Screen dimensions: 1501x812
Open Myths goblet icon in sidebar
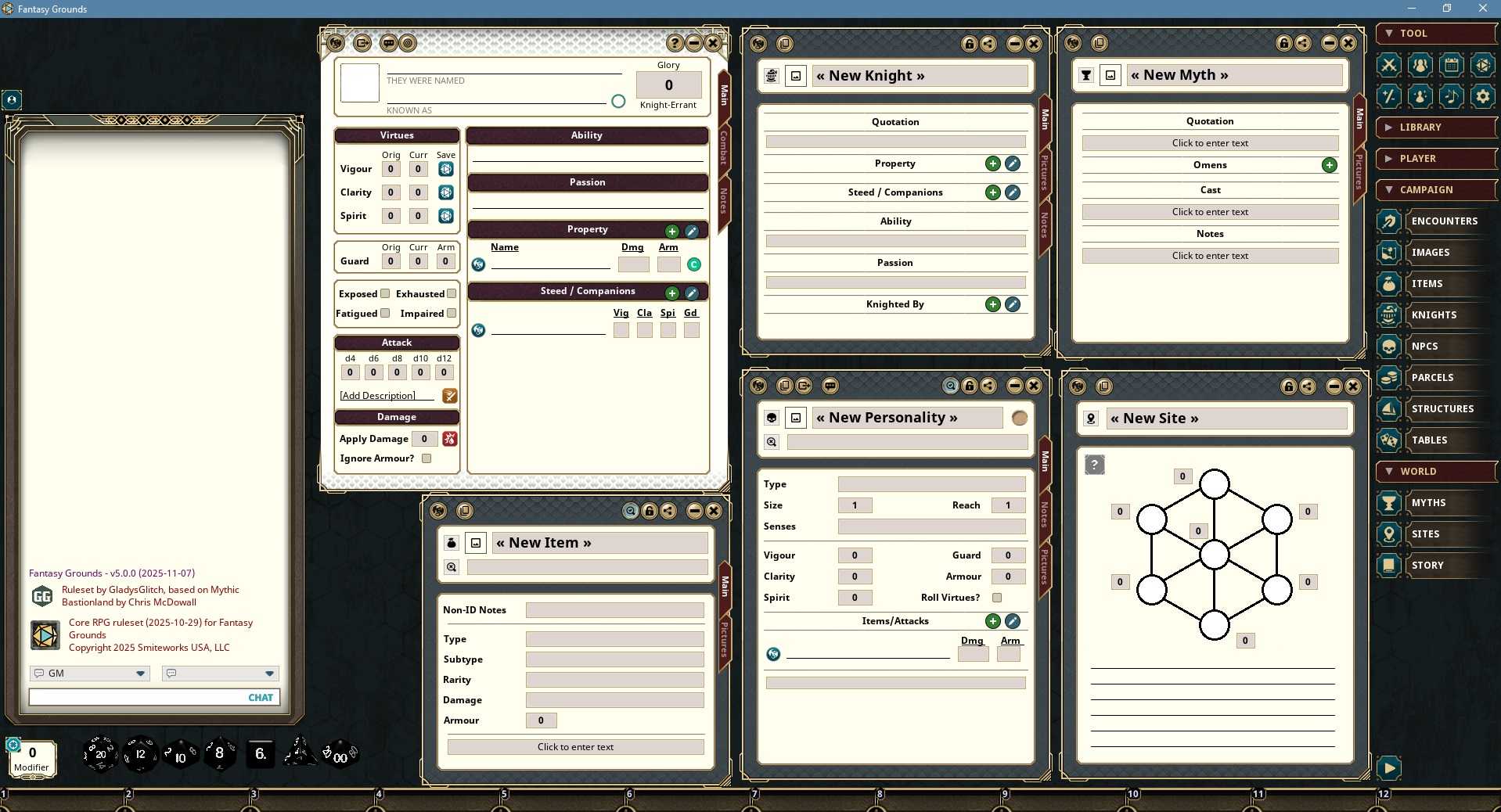1389,503
